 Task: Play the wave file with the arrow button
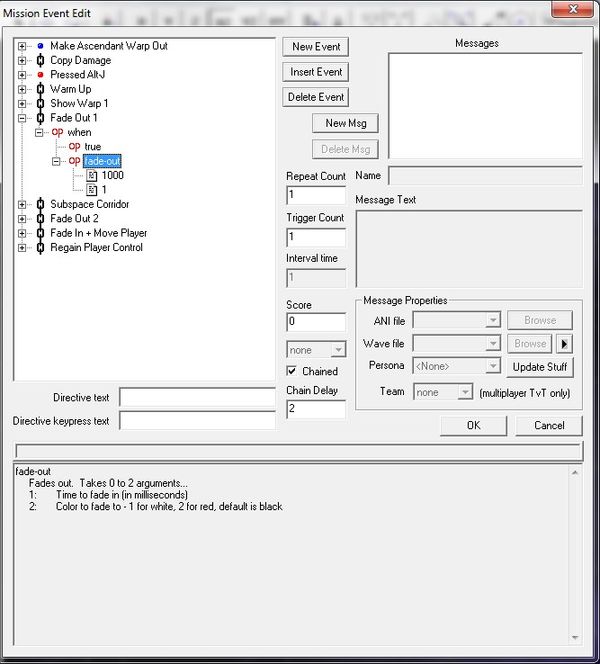564,343
